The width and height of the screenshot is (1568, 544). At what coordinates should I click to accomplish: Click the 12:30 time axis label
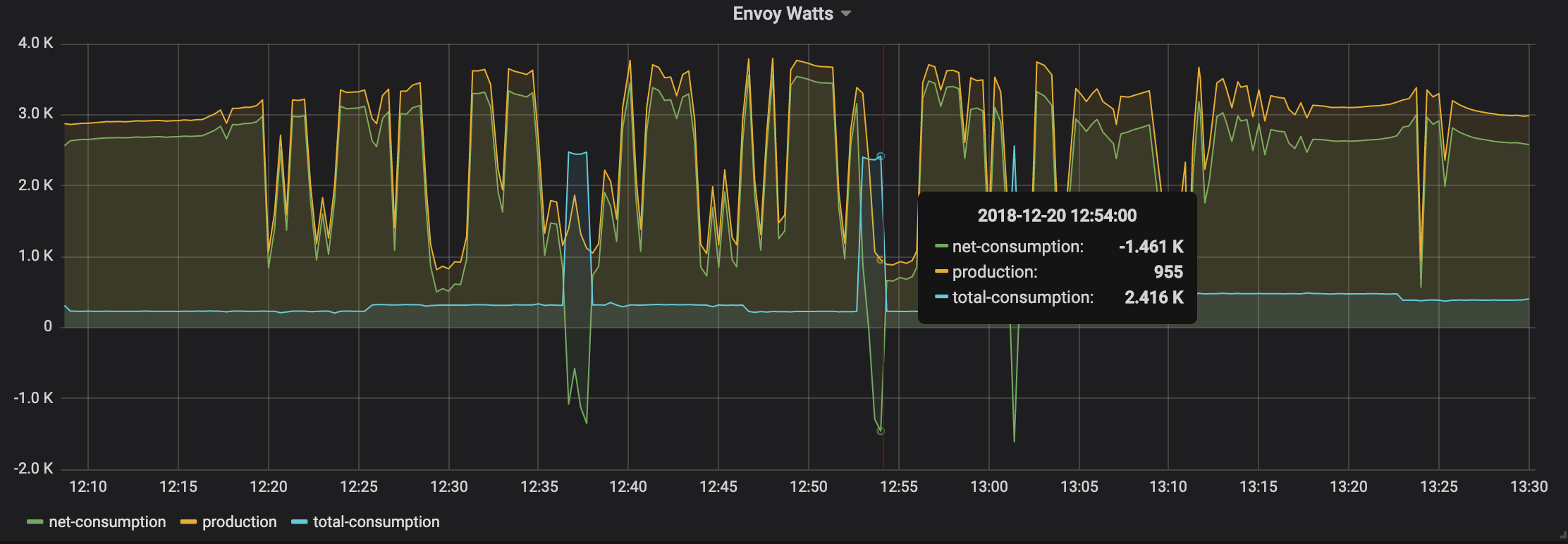[449, 487]
